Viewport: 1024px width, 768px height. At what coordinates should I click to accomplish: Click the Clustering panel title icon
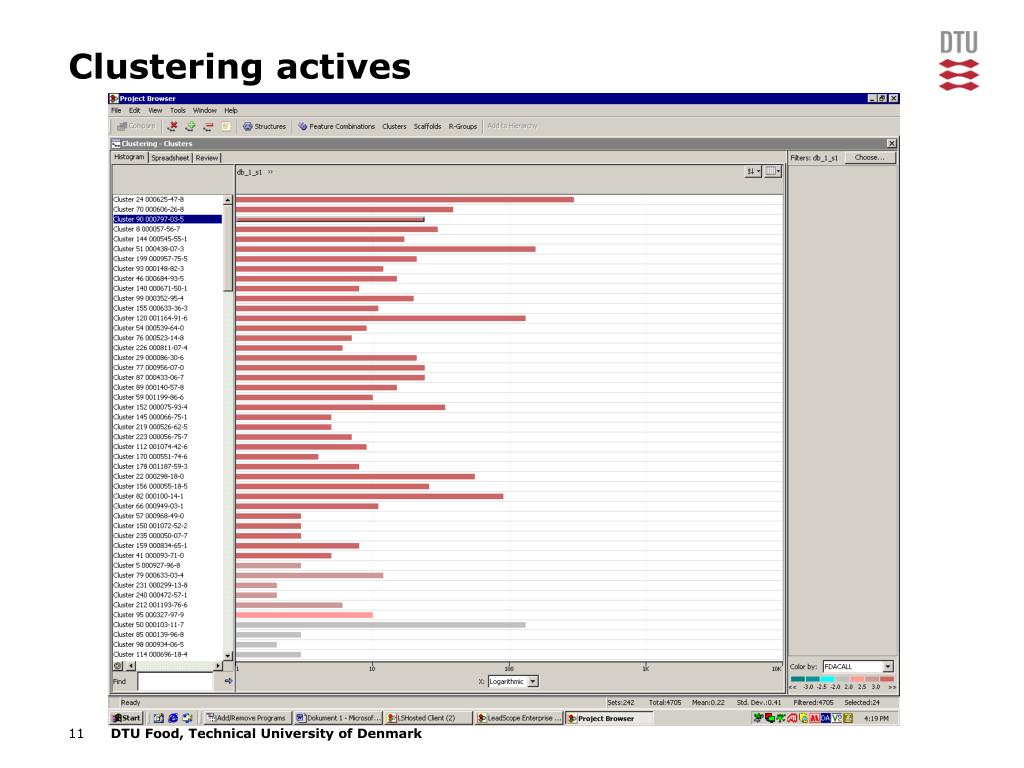tap(116, 144)
